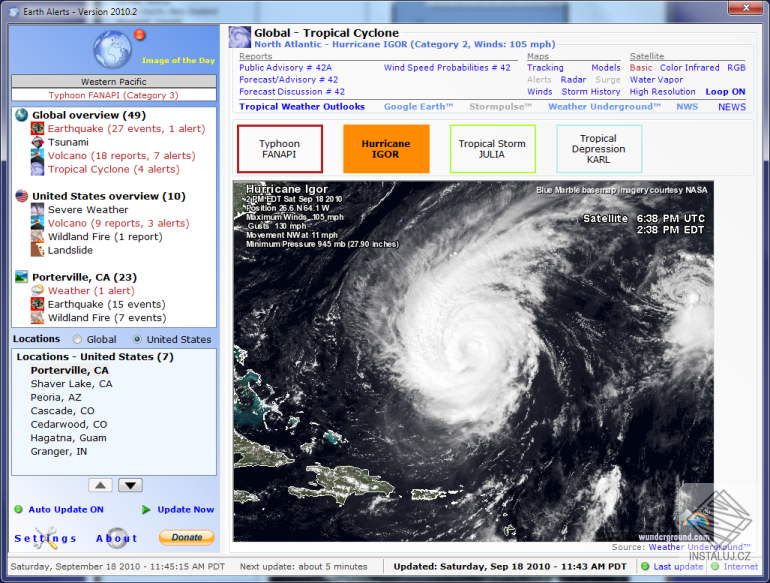Click the green Auto Update status dot
Image resolution: width=770 pixels, height=583 pixels.
19,509
